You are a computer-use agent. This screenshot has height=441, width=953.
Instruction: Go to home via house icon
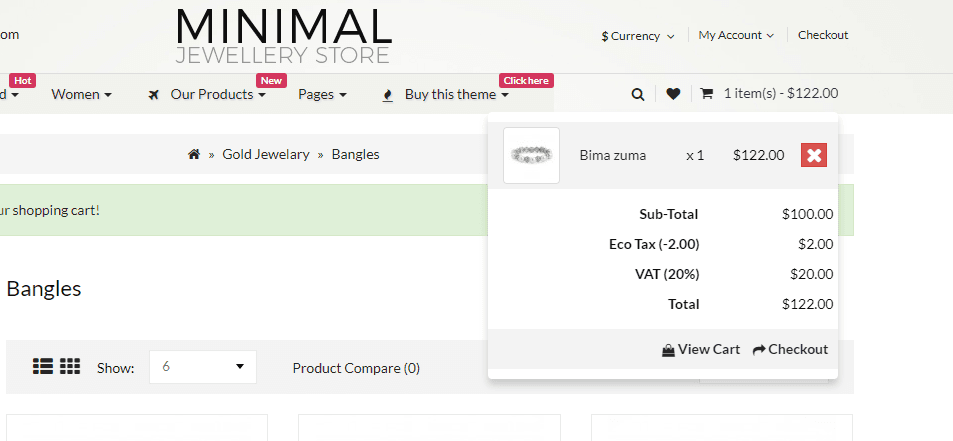[194, 154]
